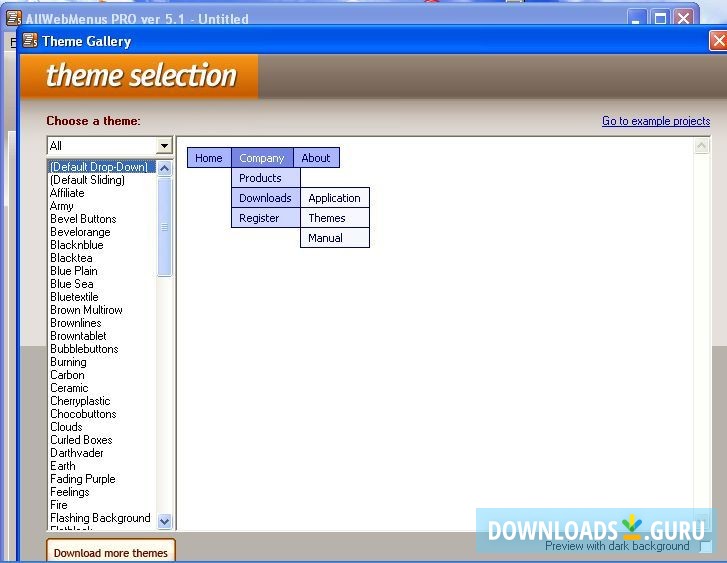Open the theme category dropdown showing All
Viewport: 727px width, 563px height.
pos(110,146)
